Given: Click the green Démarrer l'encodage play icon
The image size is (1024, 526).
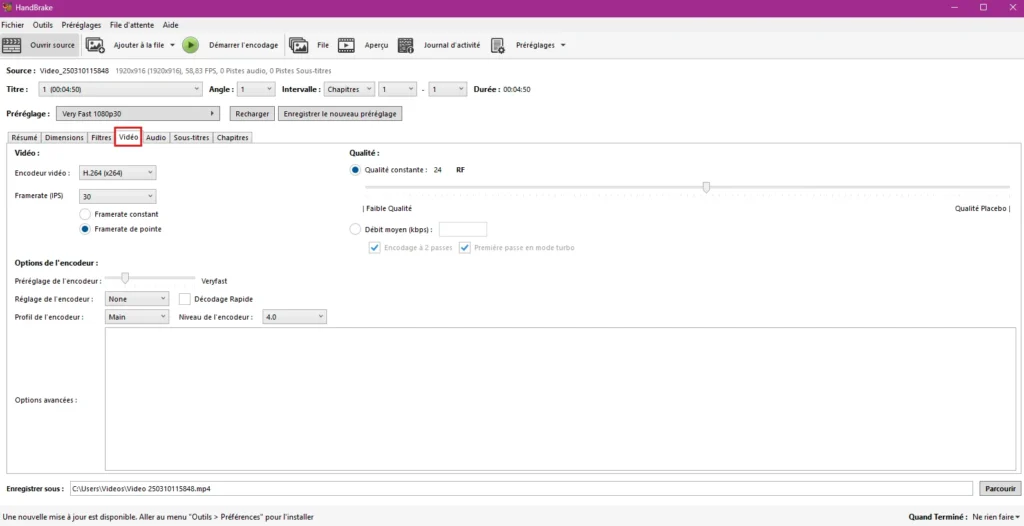Looking at the screenshot, I should [x=190, y=45].
